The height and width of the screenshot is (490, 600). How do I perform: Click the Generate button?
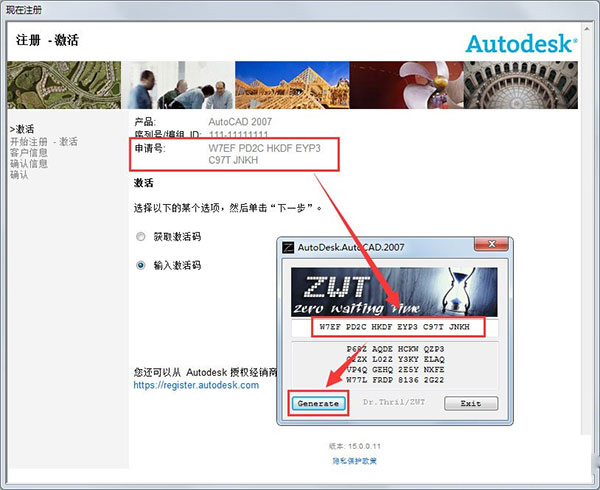[318, 404]
